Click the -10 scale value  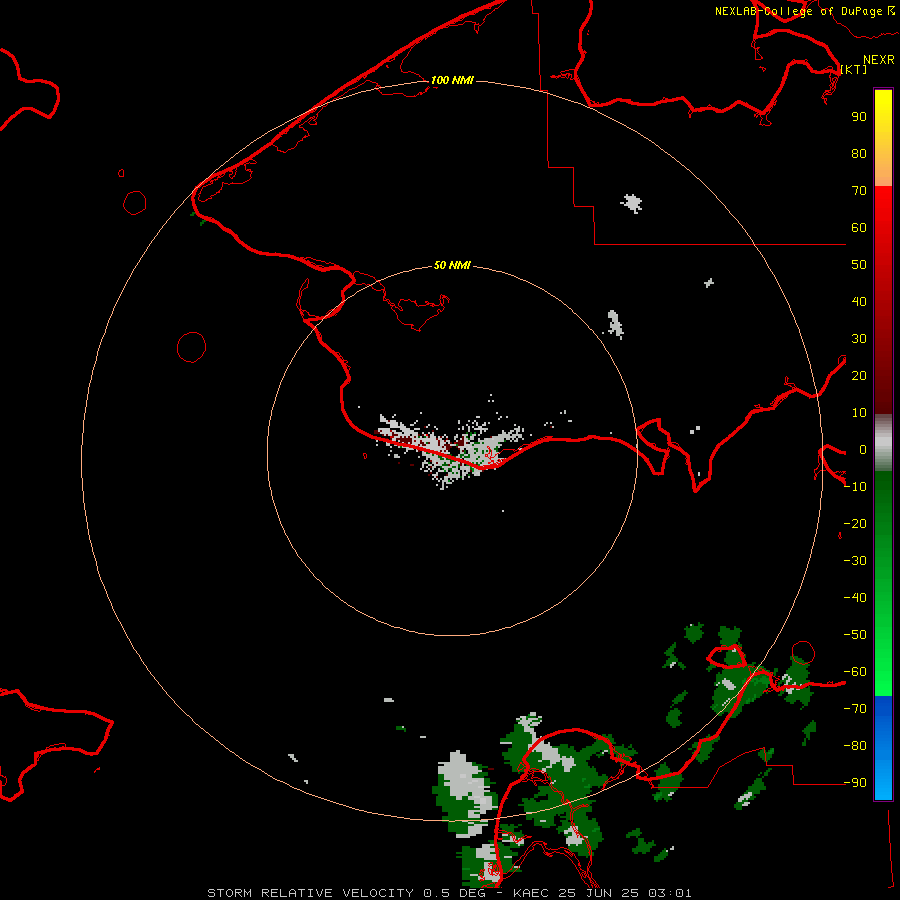pyautogui.click(x=855, y=487)
